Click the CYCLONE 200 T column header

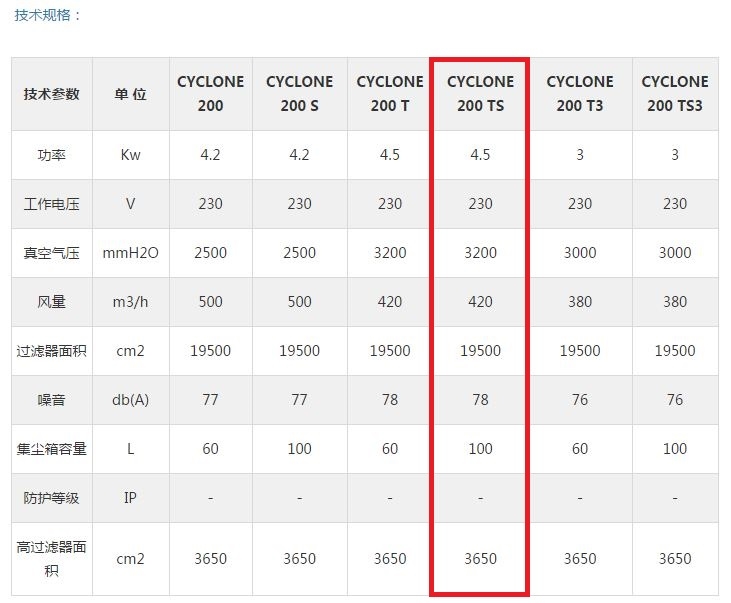pyautogui.click(x=390, y=94)
